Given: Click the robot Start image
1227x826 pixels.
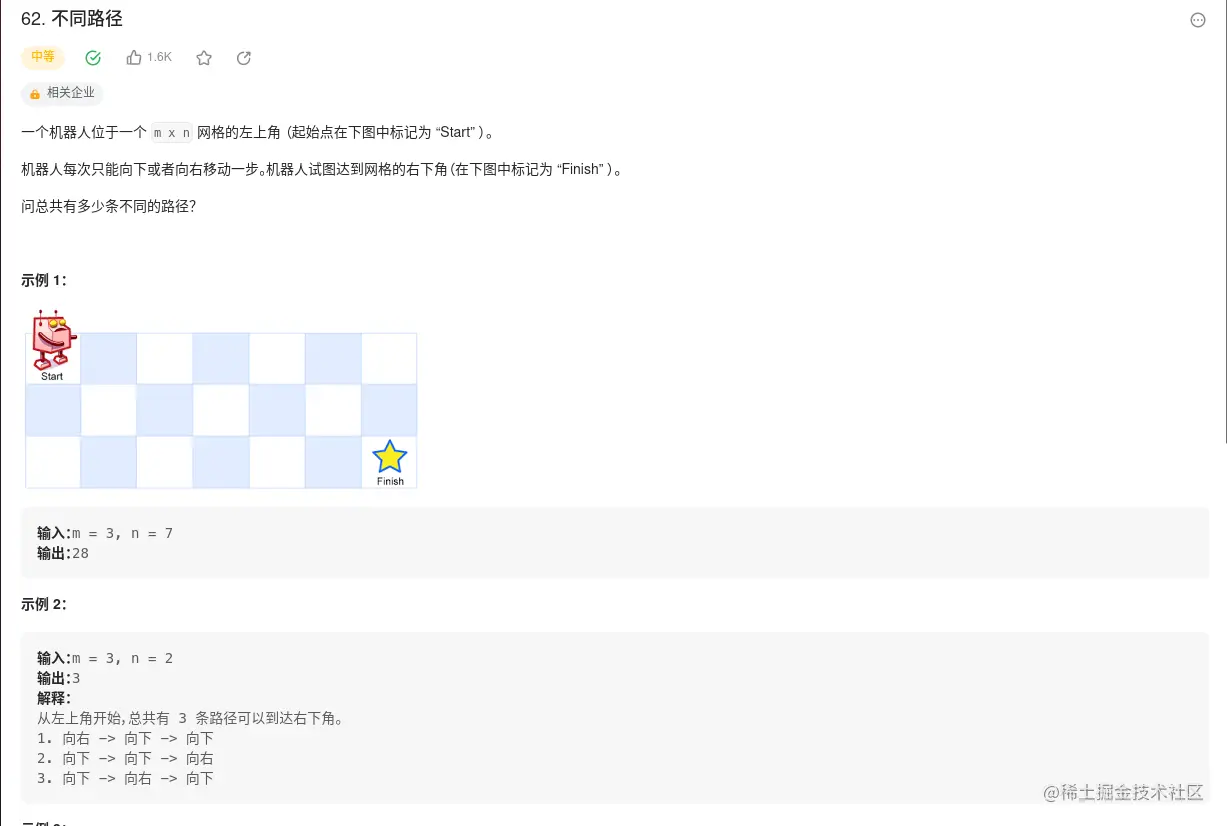Looking at the screenshot, I should point(52,345).
